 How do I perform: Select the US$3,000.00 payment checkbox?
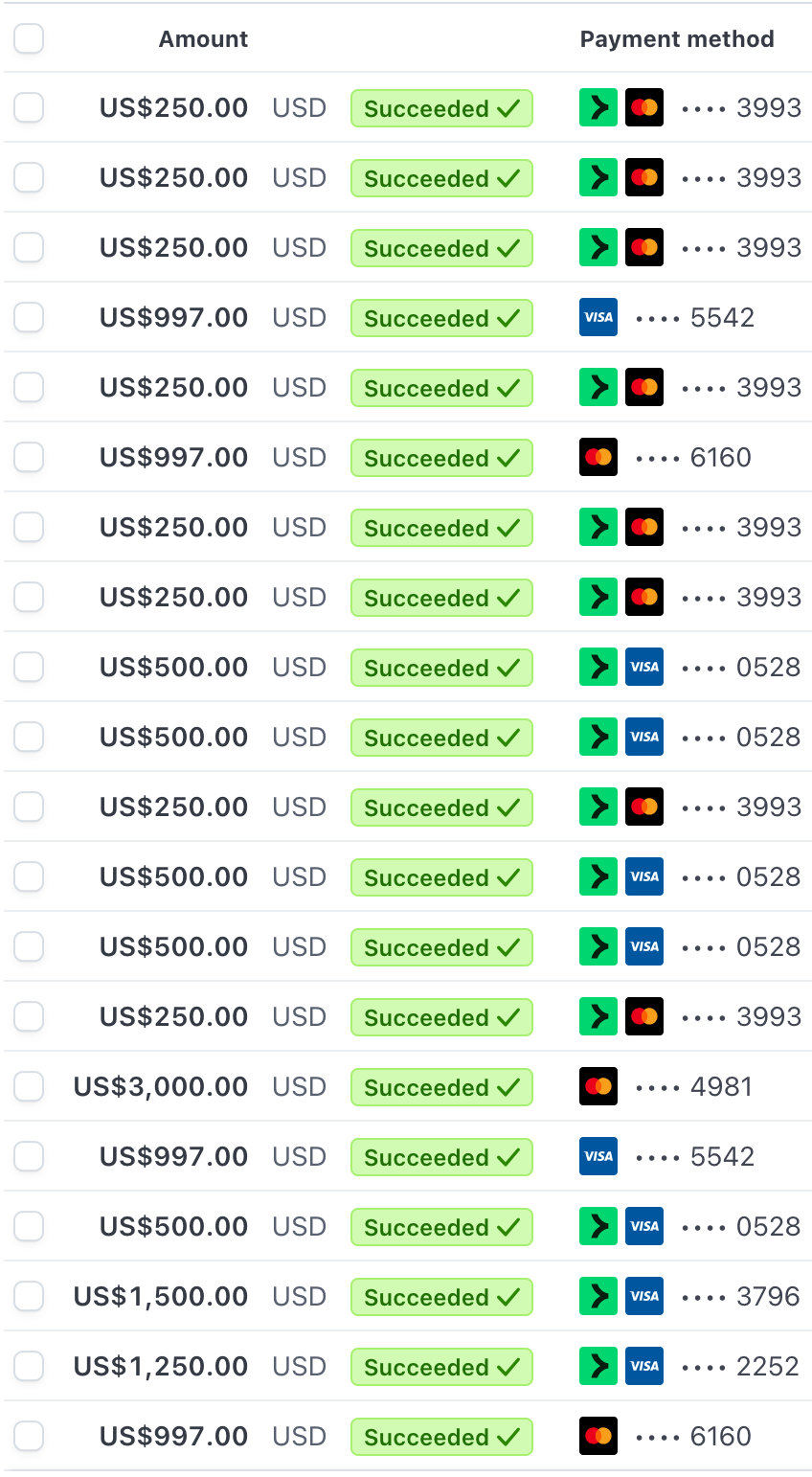tap(29, 1086)
